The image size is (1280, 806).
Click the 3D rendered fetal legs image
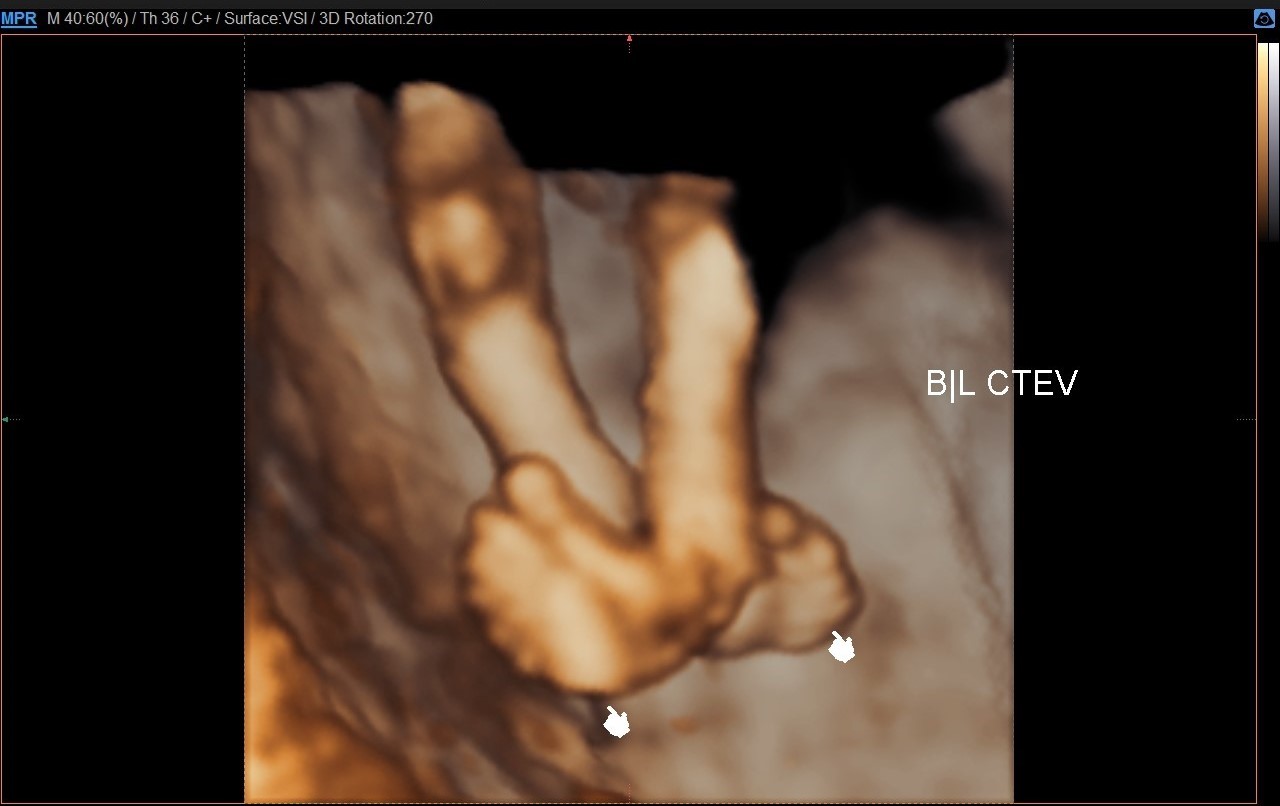pos(629,419)
